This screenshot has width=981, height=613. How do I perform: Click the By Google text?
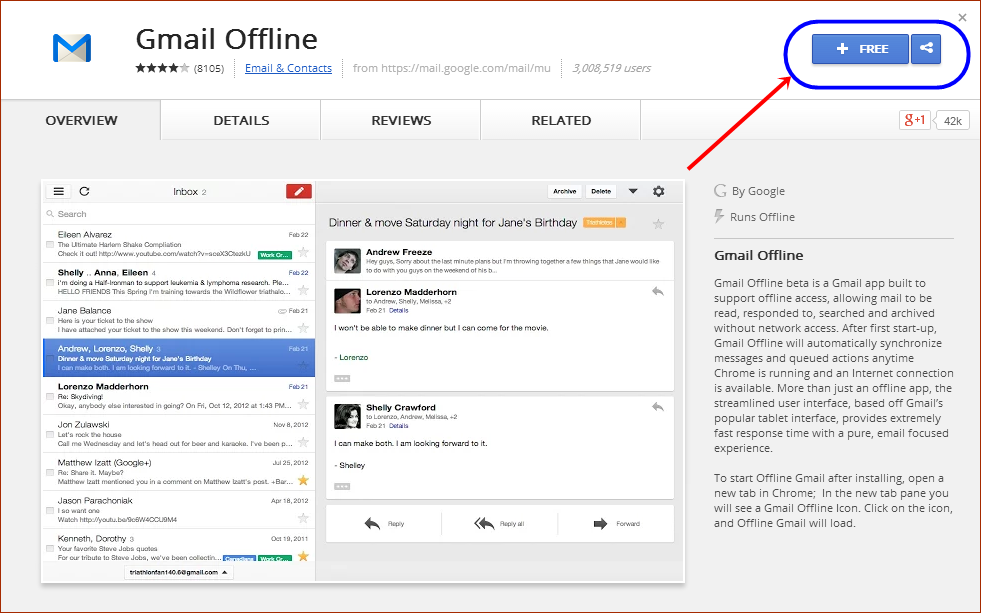pyautogui.click(x=758, y=191)
